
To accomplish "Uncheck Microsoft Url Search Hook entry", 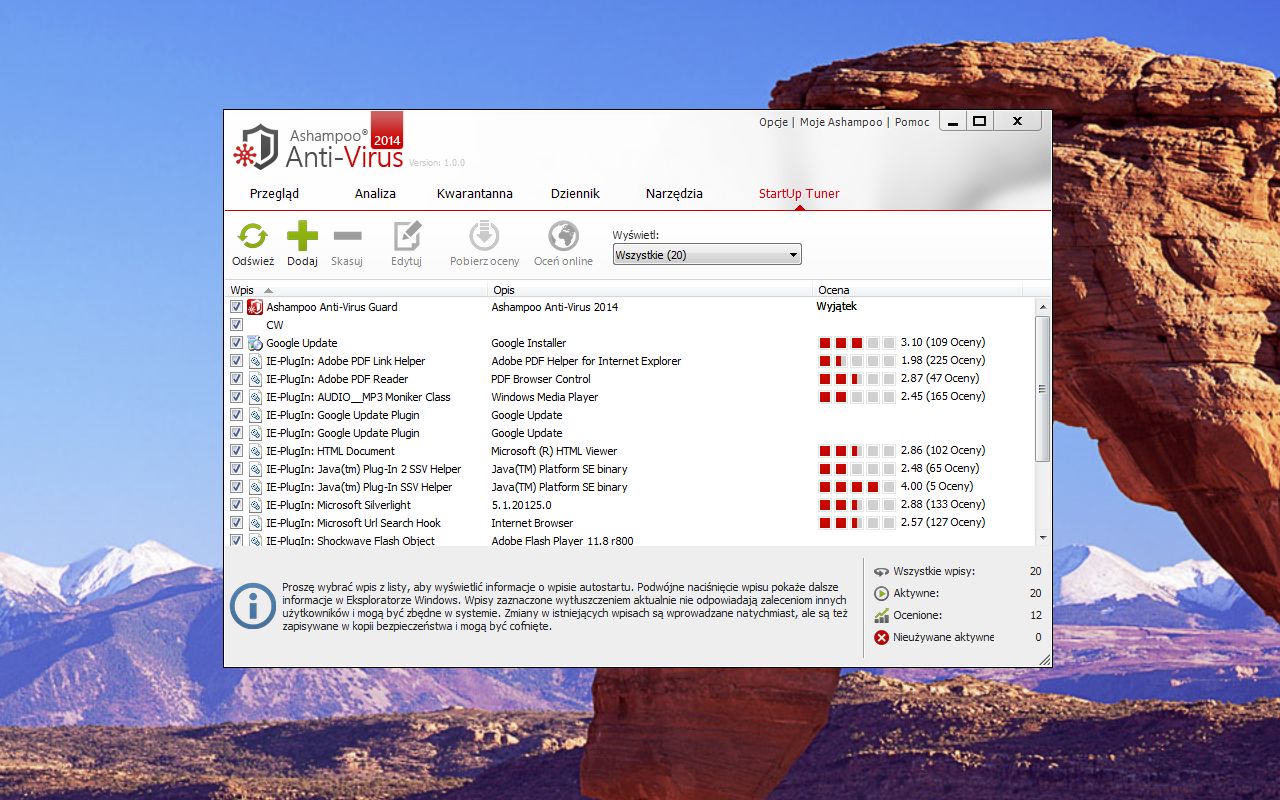I will click(236, 523).
